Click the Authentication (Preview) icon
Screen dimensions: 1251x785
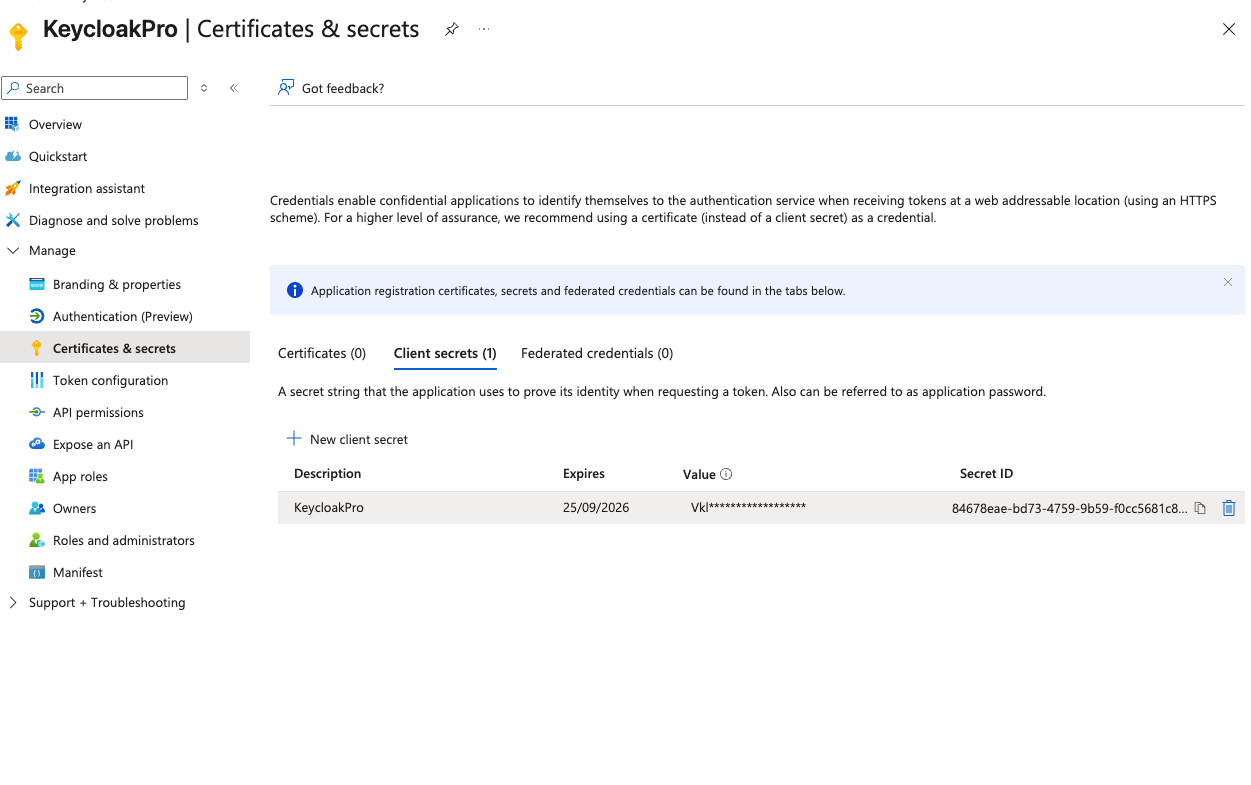(37, 316)
